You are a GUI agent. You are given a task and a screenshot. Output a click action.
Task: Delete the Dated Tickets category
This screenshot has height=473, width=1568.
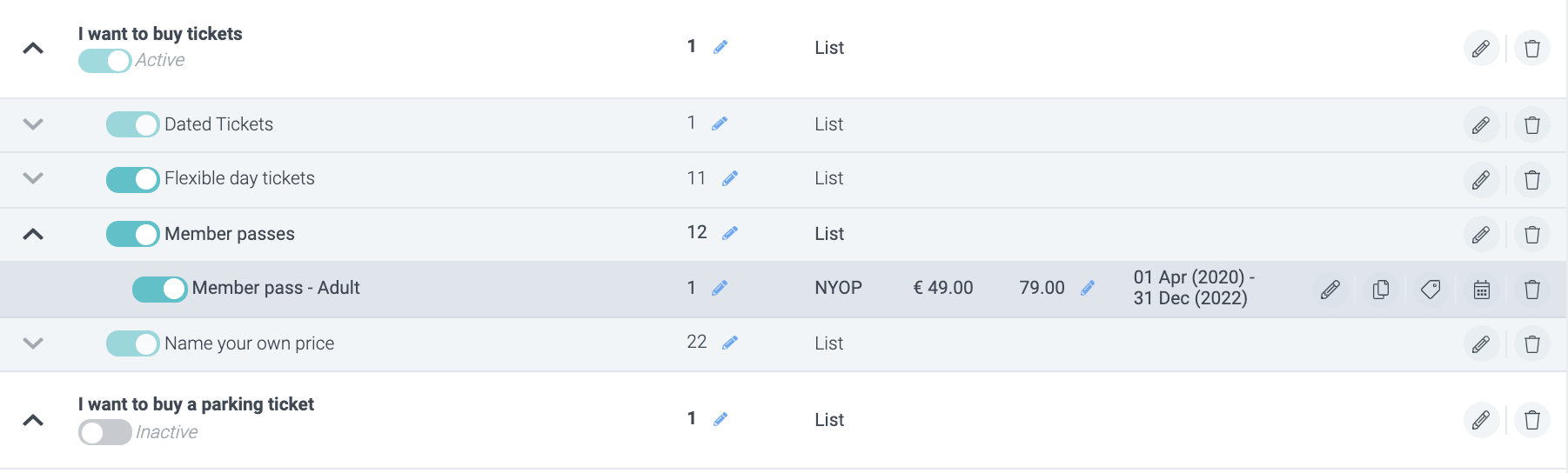coord(1532,125)
